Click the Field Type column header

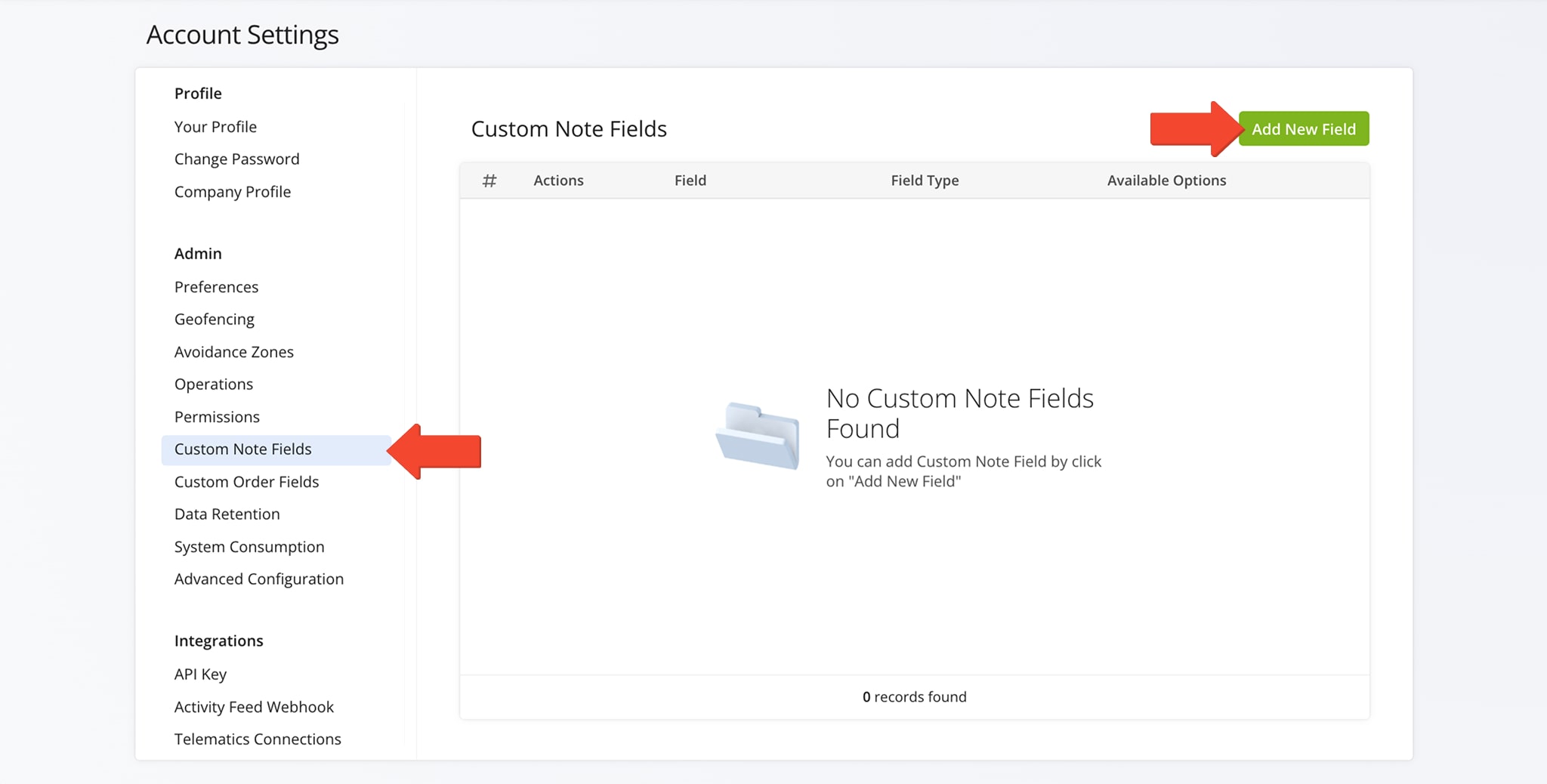(925, 181)
